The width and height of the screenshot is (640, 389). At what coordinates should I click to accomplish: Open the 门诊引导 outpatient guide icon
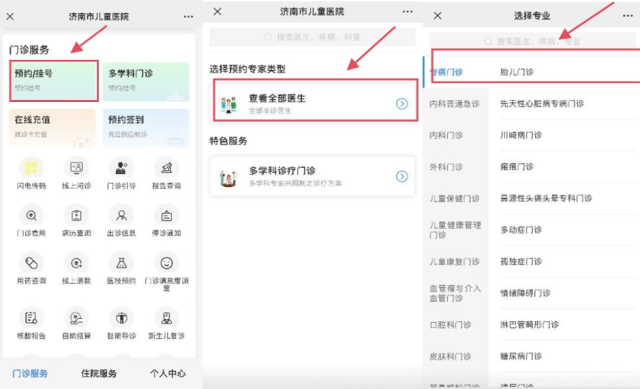click(x=121, y=168)
